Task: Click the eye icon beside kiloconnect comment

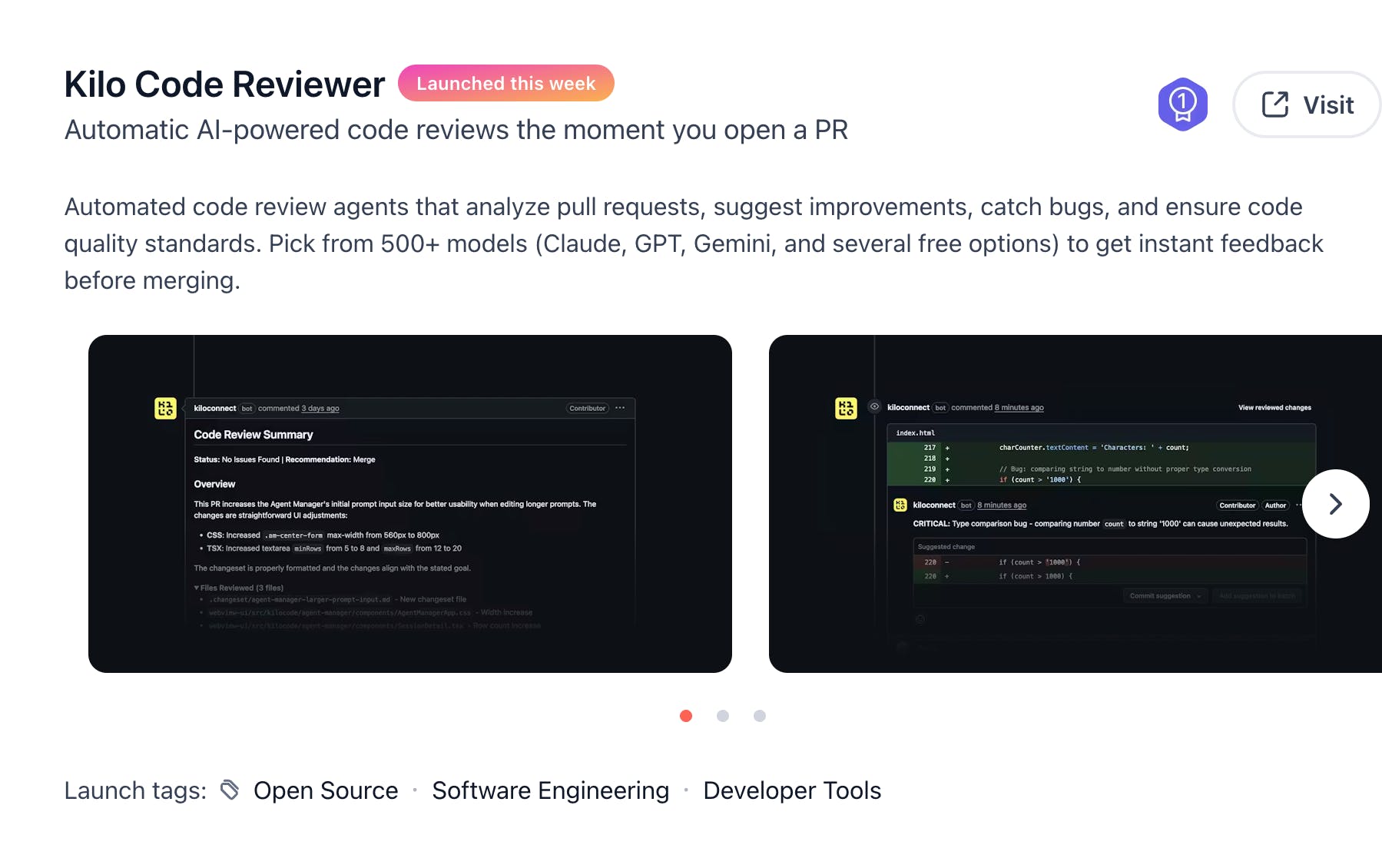Action: [x=874, y=407]
